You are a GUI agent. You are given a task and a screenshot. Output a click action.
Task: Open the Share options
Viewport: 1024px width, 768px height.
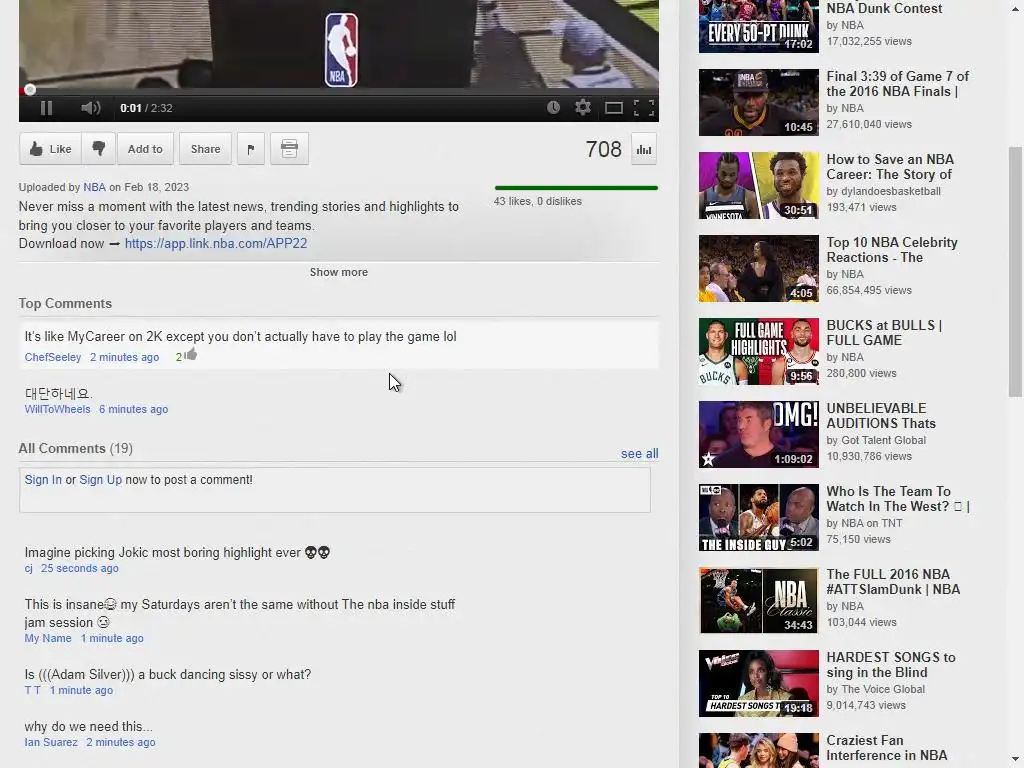coord(205,149)
